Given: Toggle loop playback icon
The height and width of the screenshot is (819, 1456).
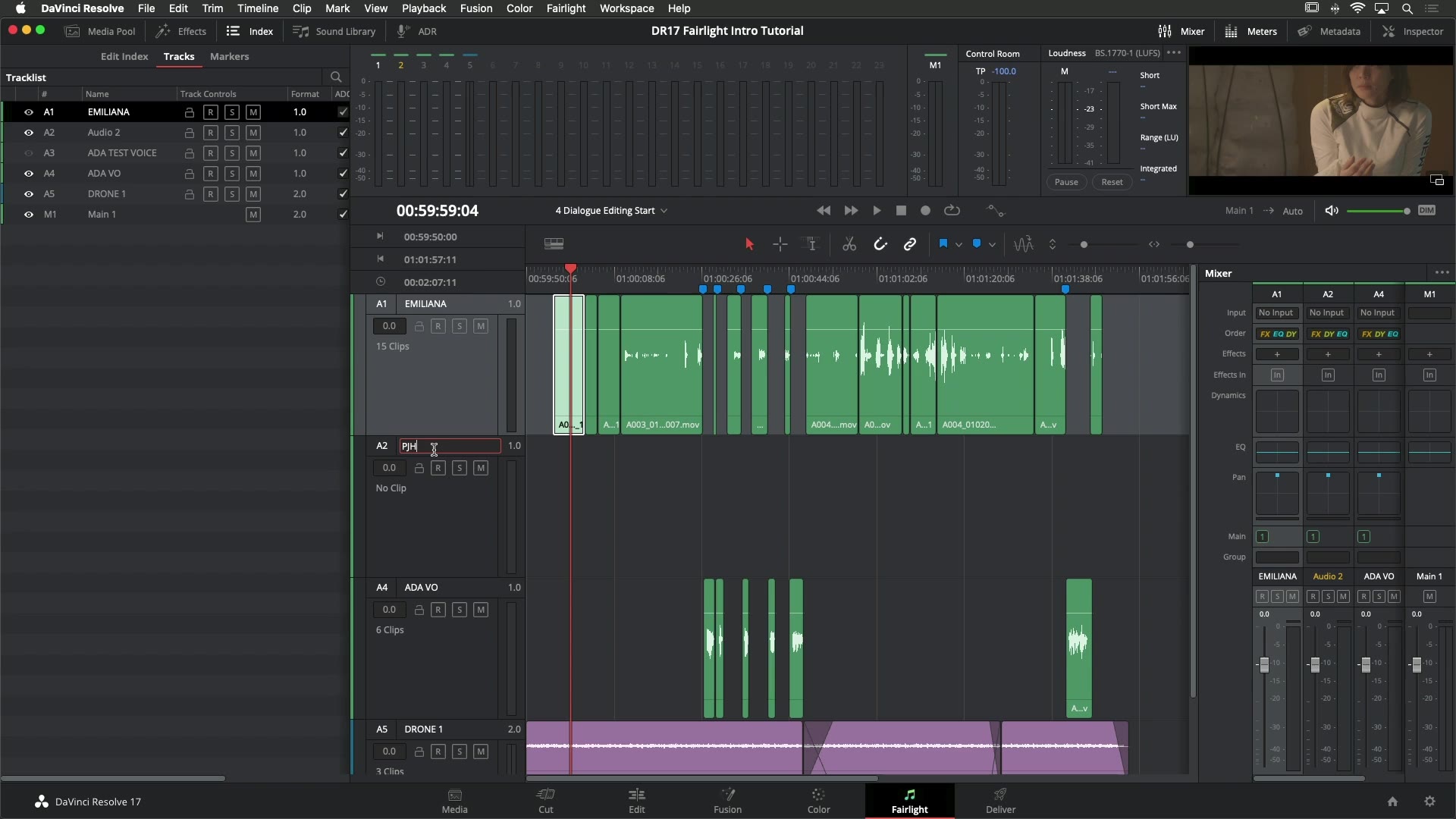Looking at the screenshot, I should tap(952, 211).
